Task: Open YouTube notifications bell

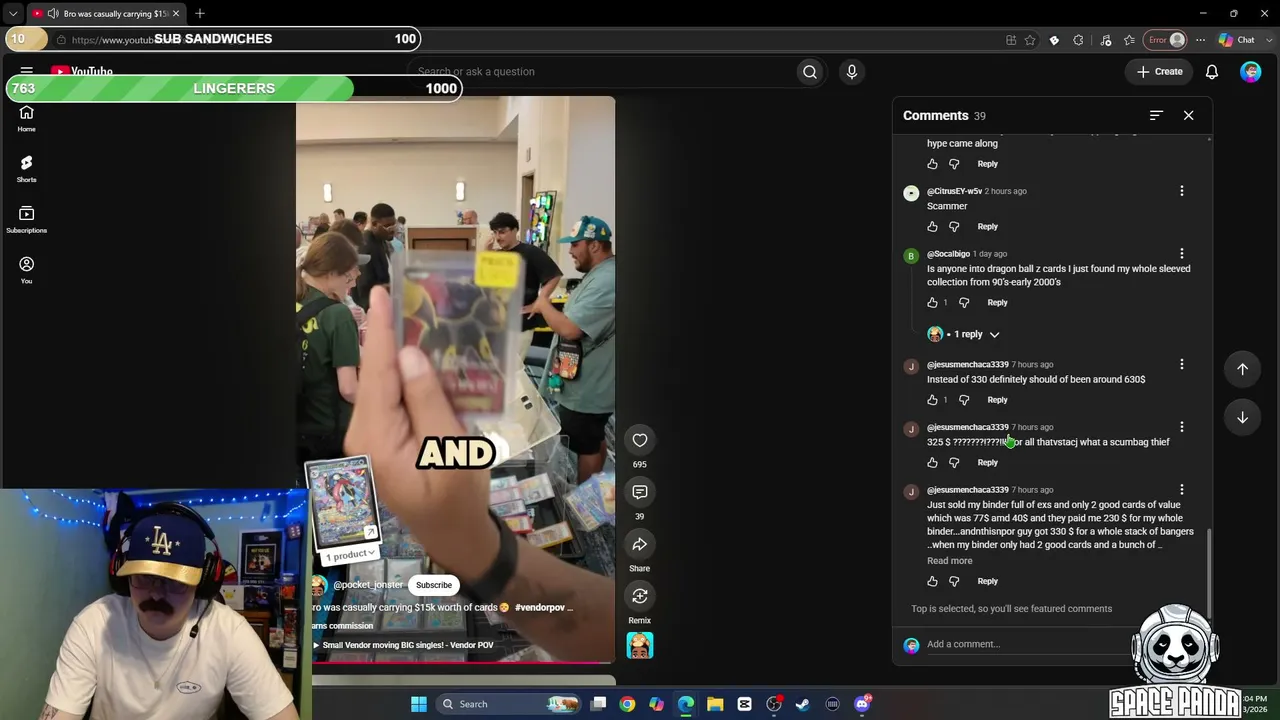Action: [1212, 72]
